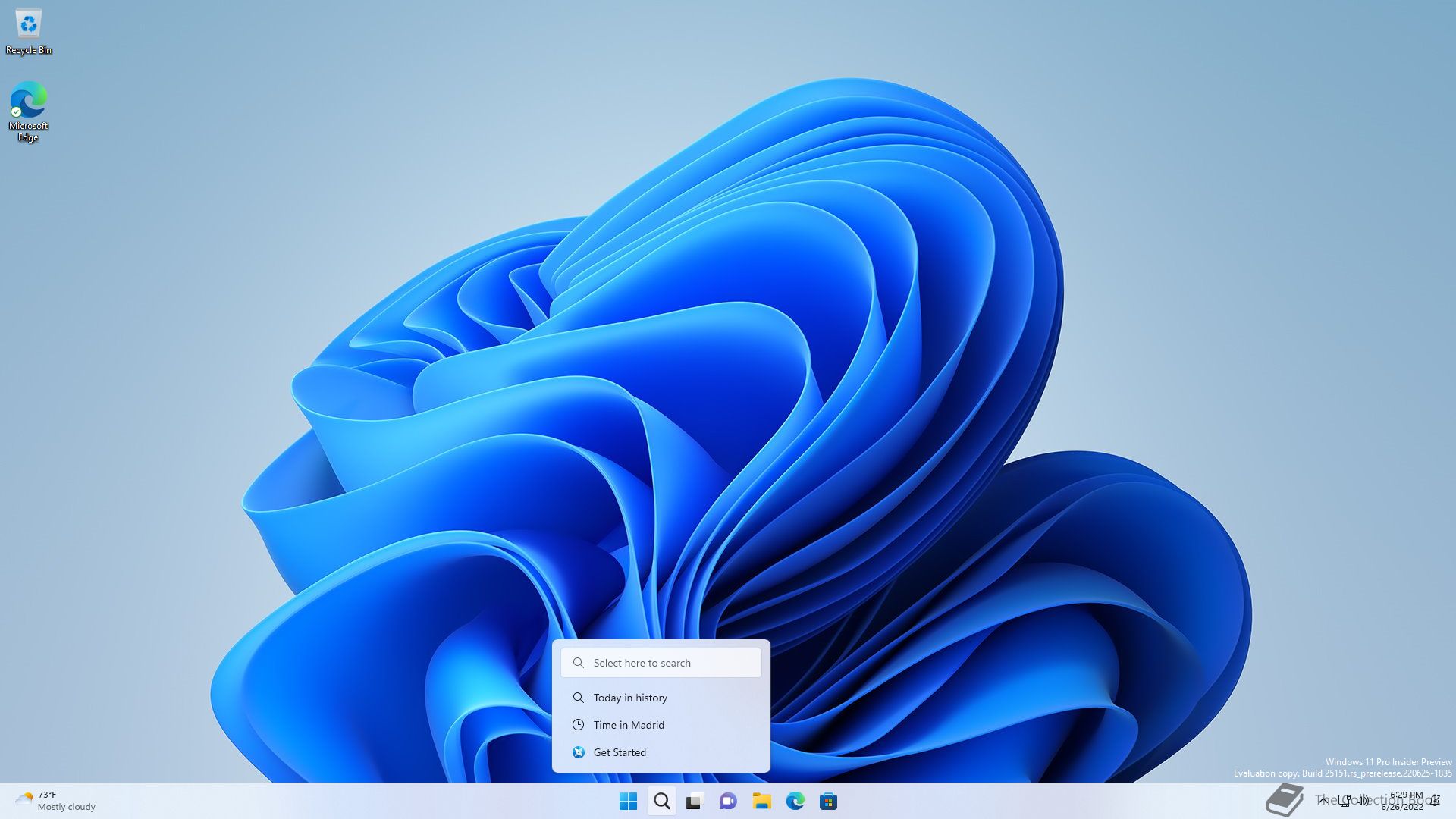The image size is (1456, 819).
Task: Click the 'Select here to search' box
Action: coord(661,663)
